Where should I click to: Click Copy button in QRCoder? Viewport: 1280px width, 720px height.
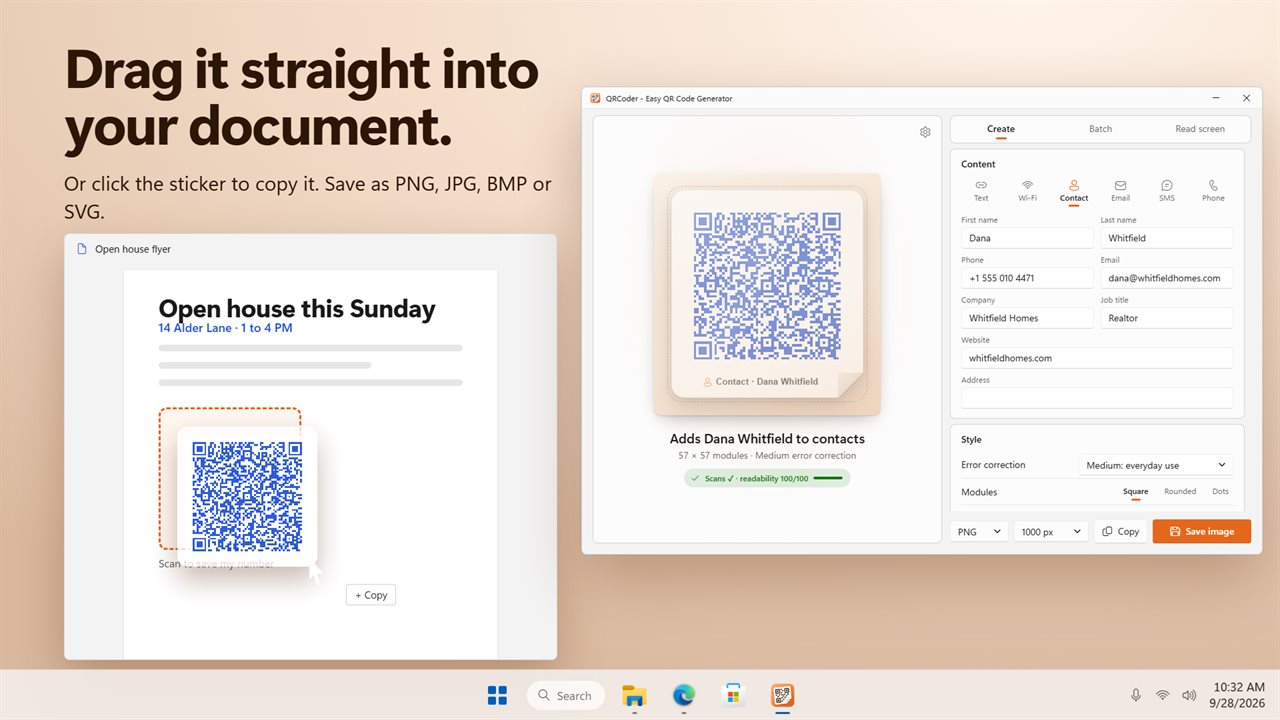[1120, 532]
